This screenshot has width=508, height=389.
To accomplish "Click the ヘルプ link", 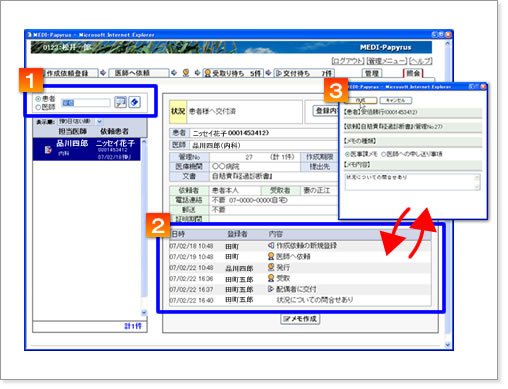I will tap(421, 61).
